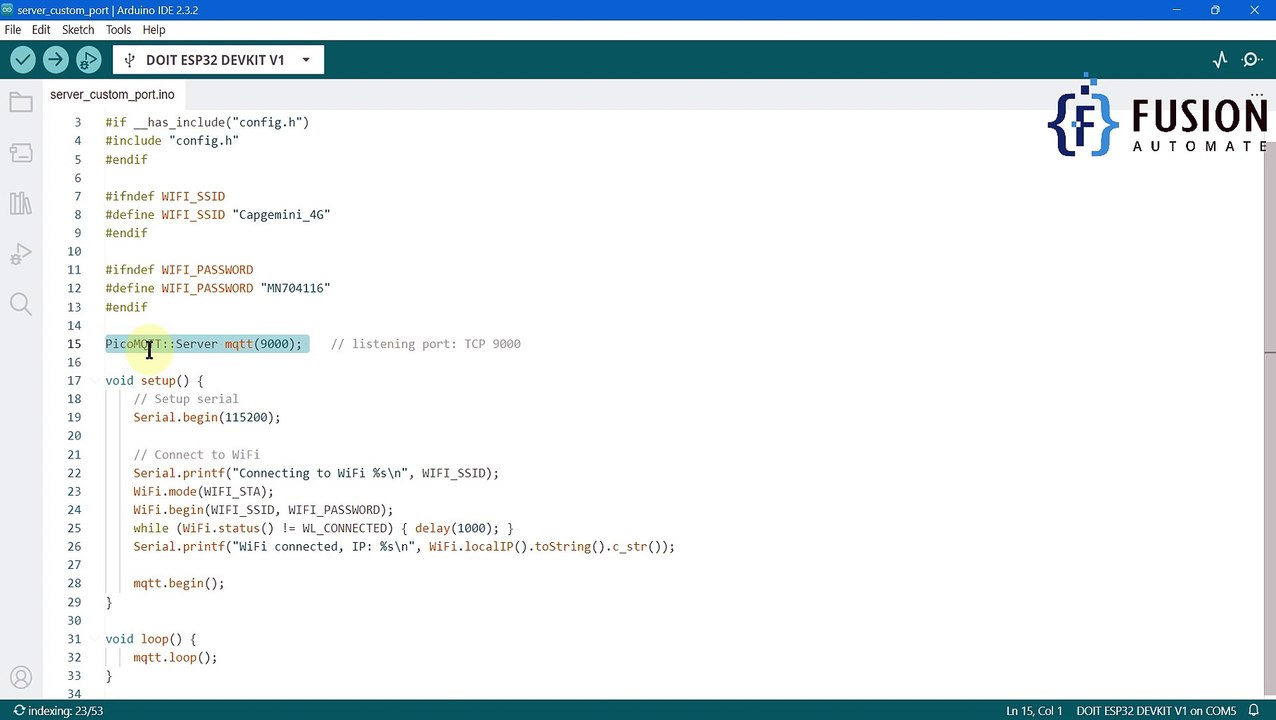Open the Boards Manager sidebar icon
The height and width of the screenshot is (720, 1276).
pos(21,153)
